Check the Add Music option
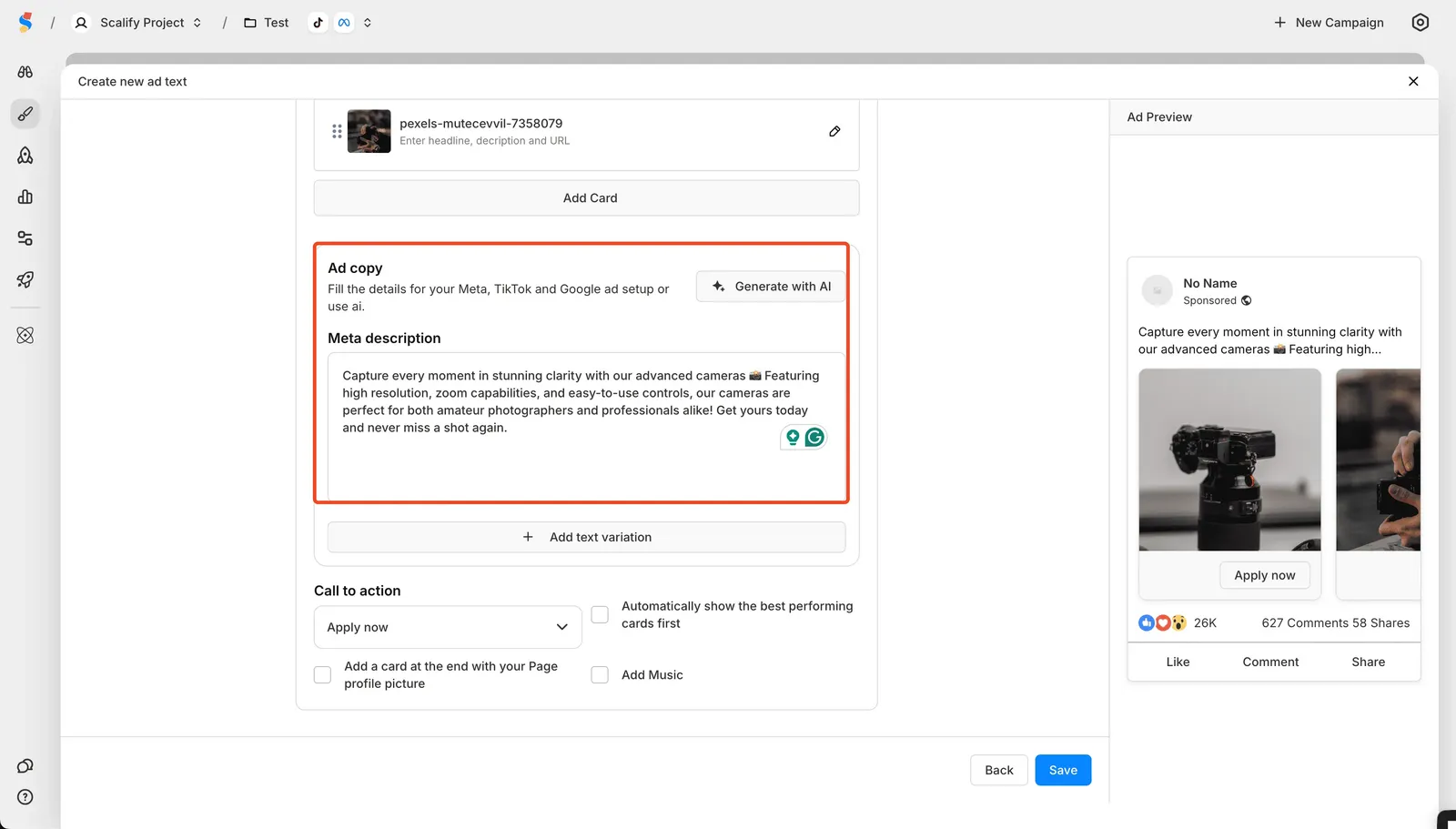The width and height of the screenshot is (1456, 829). tap(600, 674)
